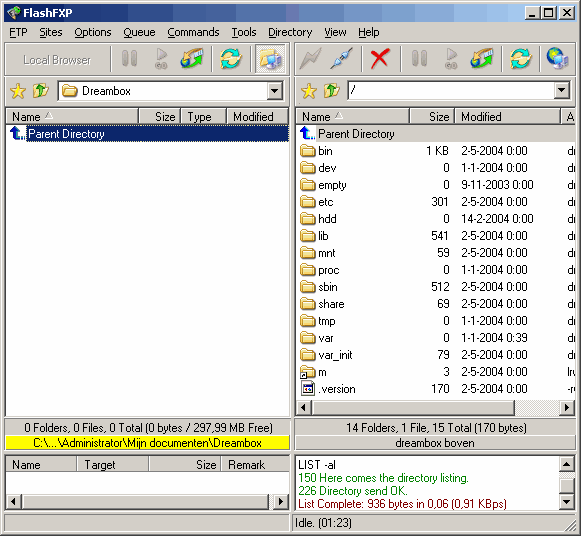Open the Sites menu

51,33
